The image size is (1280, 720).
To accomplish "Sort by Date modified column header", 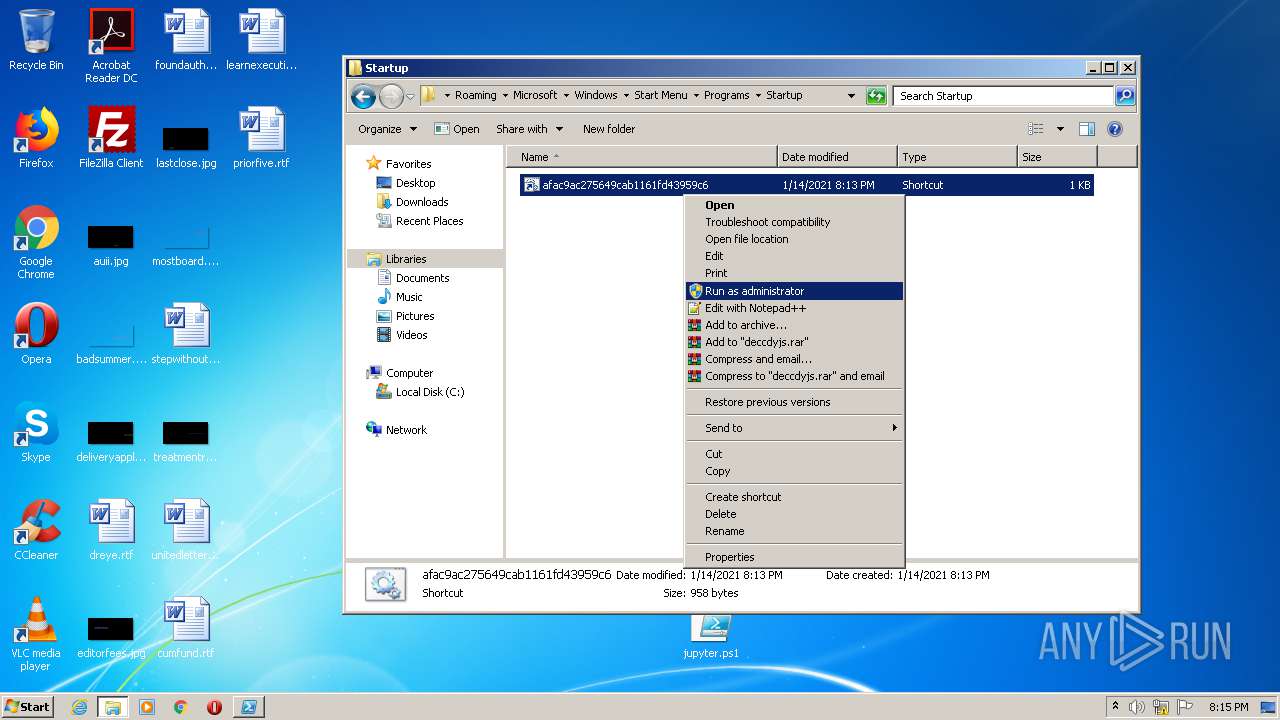I will (837, 157).
